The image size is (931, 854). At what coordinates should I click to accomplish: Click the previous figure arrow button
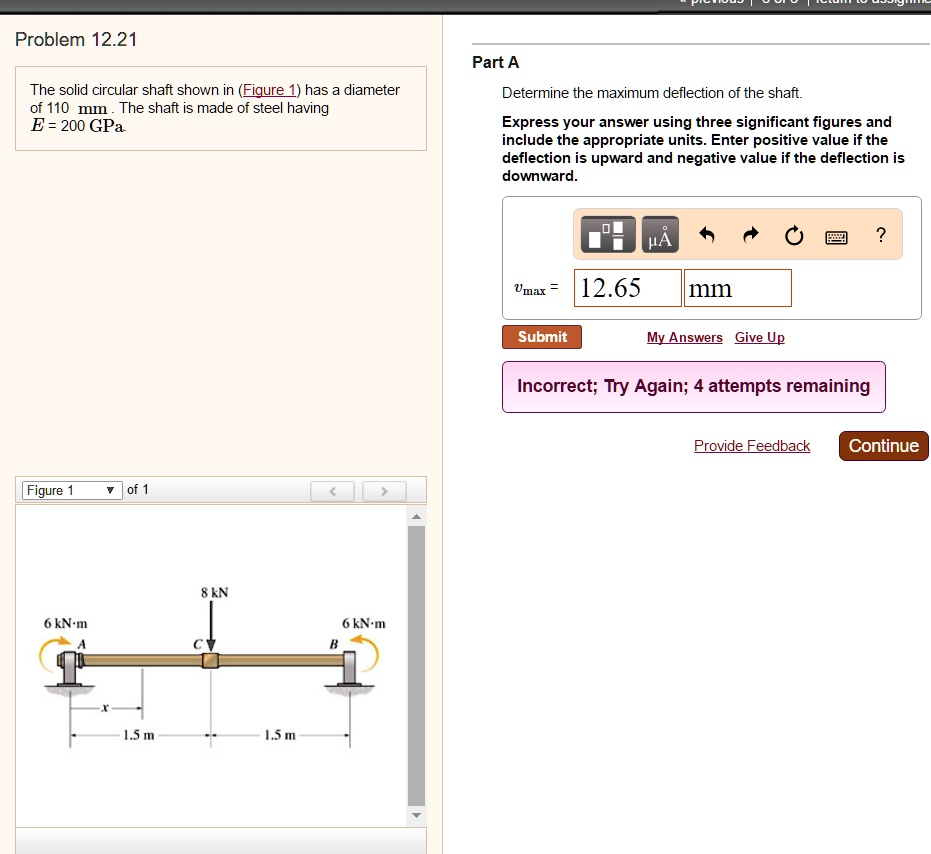pyautogui.click(x=332, y=491)
